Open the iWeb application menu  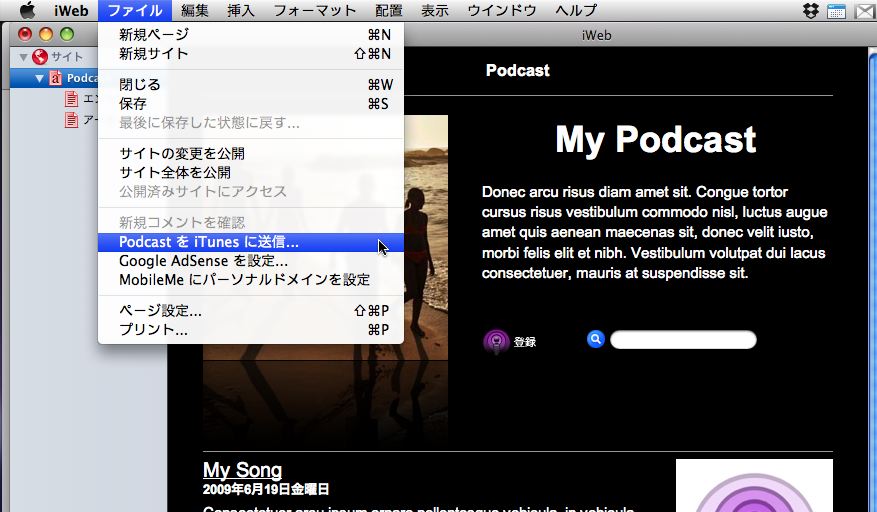71,11
